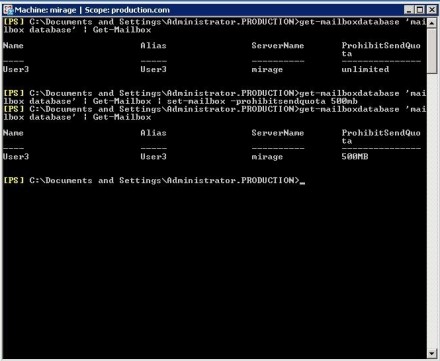Viewport: 440px width, 361px height.
Task: Click 'User3' name in the unlimited row
Action: click(x=16, y=69)
